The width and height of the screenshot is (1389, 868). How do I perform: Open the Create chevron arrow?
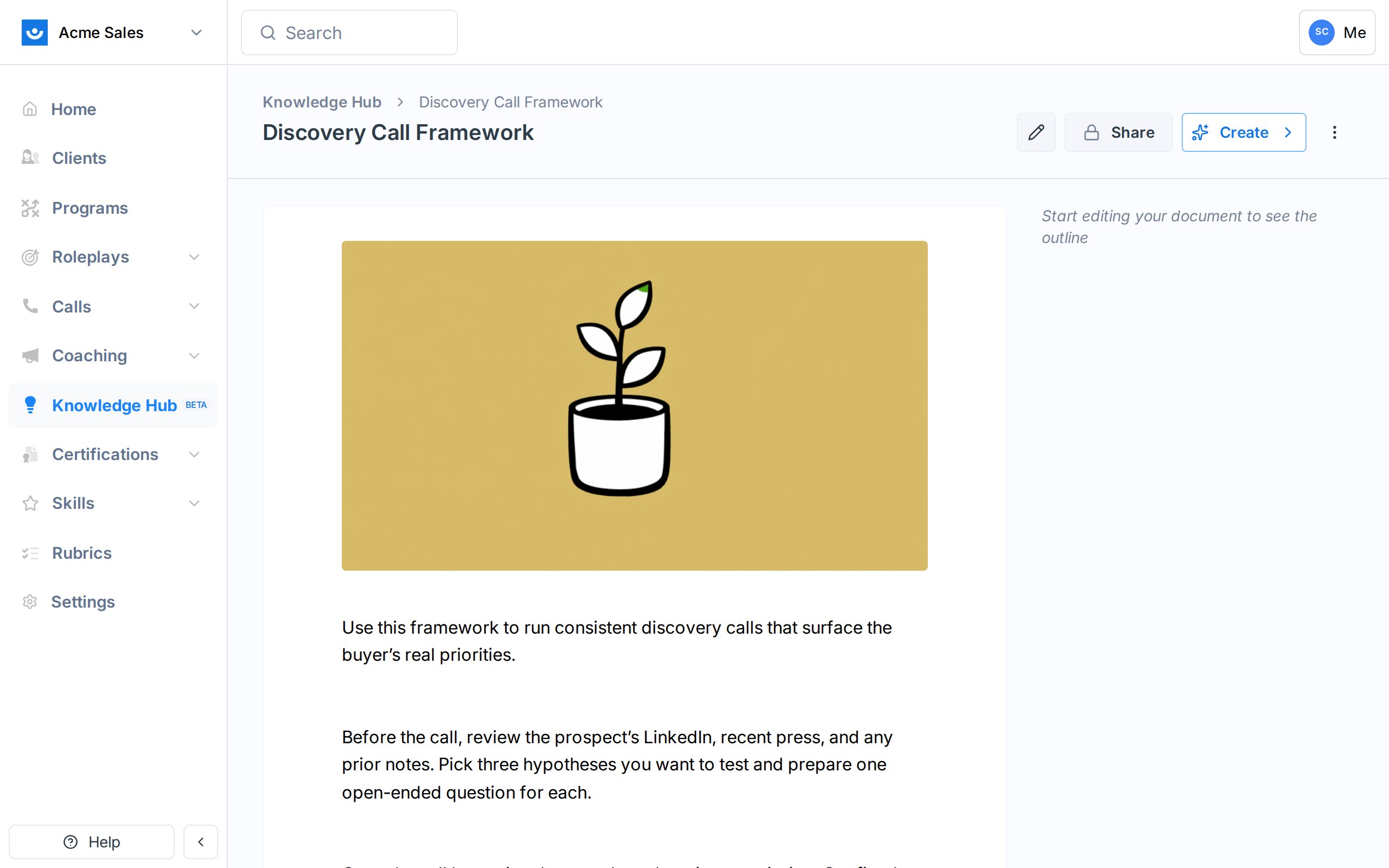coord(1288,132)
